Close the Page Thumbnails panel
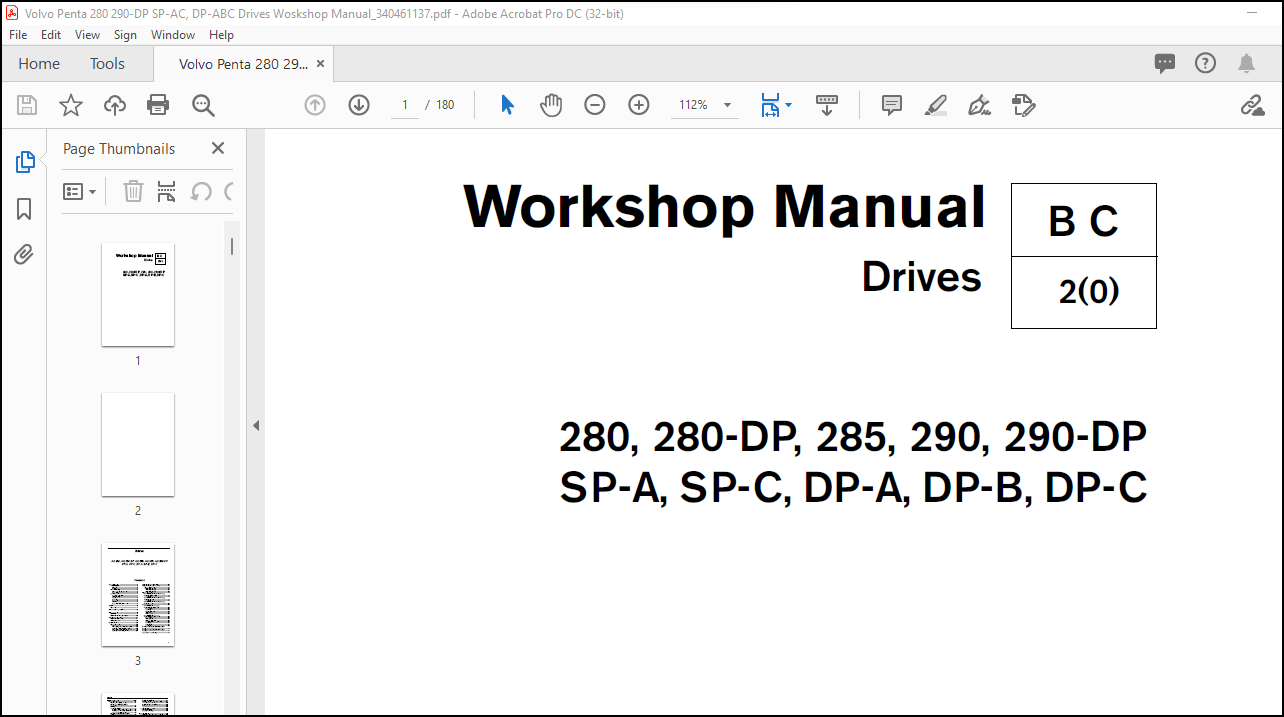The width and height of the screenshot is (1284, 717). (218, 148)
